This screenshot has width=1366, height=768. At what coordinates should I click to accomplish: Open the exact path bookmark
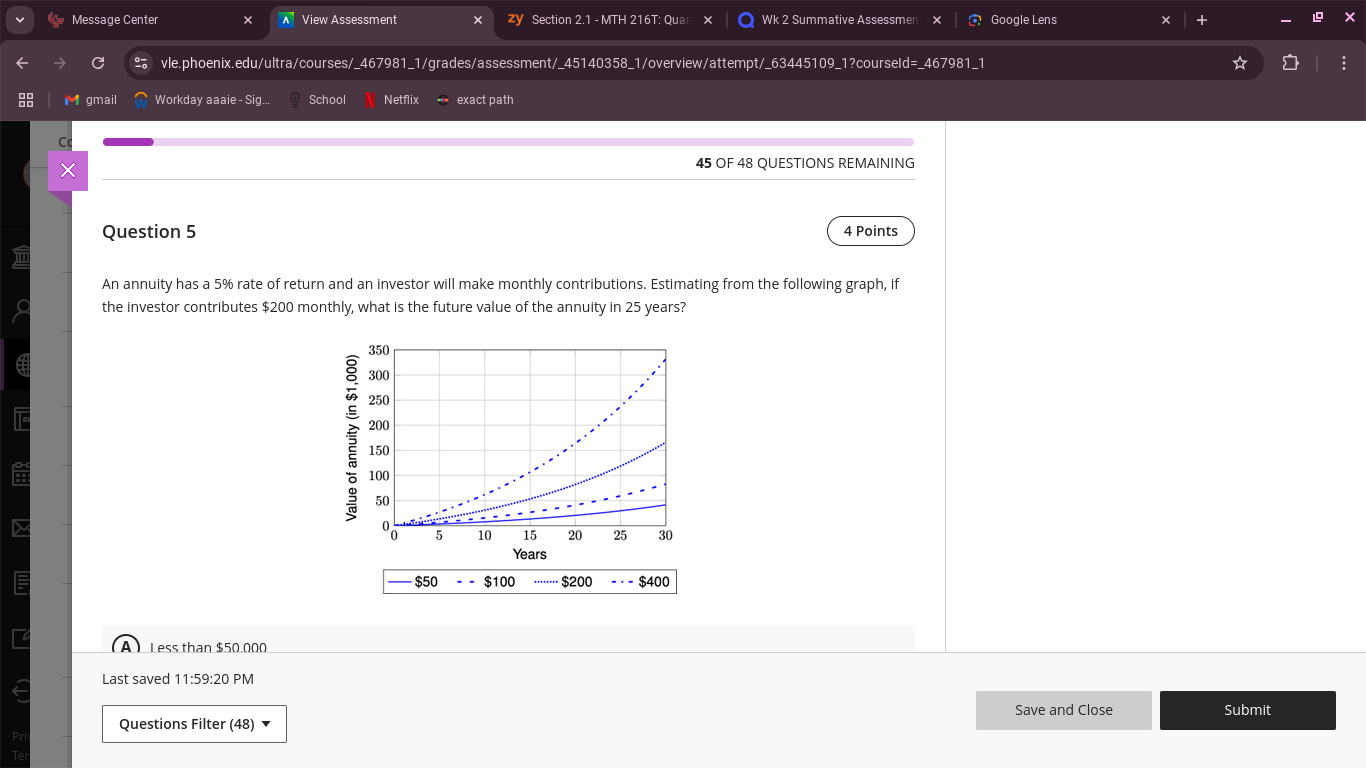point(476,100)
